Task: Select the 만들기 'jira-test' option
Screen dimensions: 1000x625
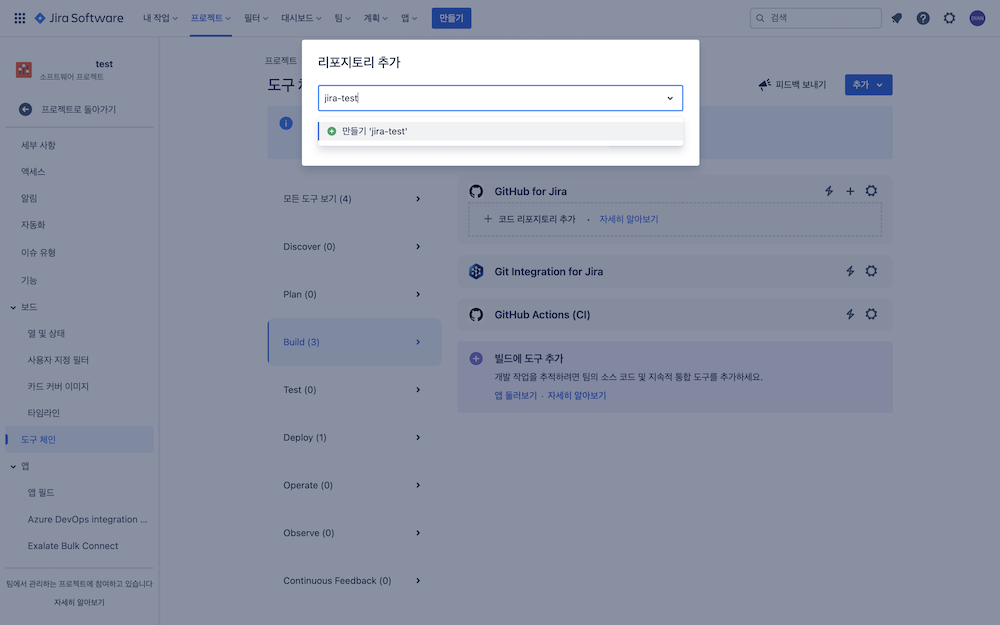Action: pyautogui.click(x=501, y=131)
